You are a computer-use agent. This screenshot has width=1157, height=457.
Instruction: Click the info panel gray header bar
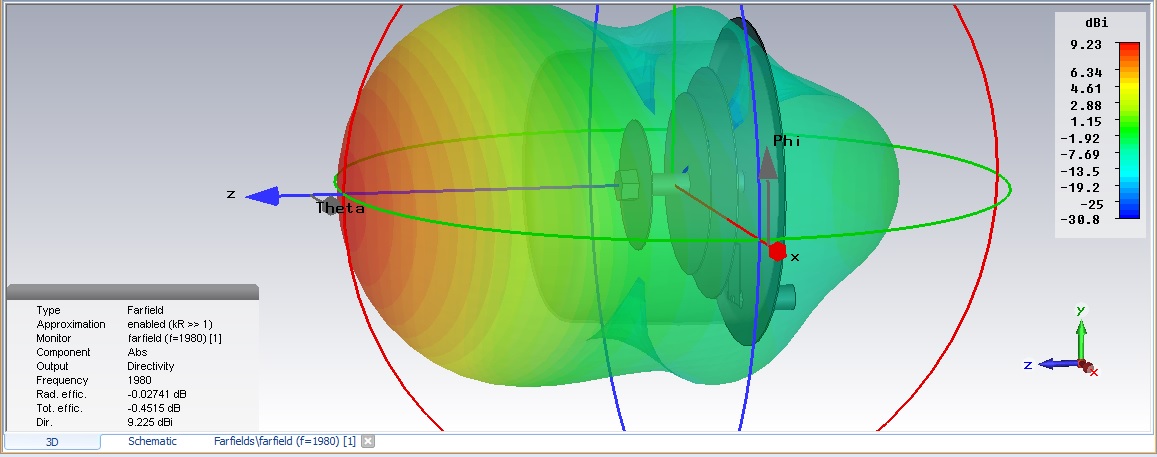[133, 292]
